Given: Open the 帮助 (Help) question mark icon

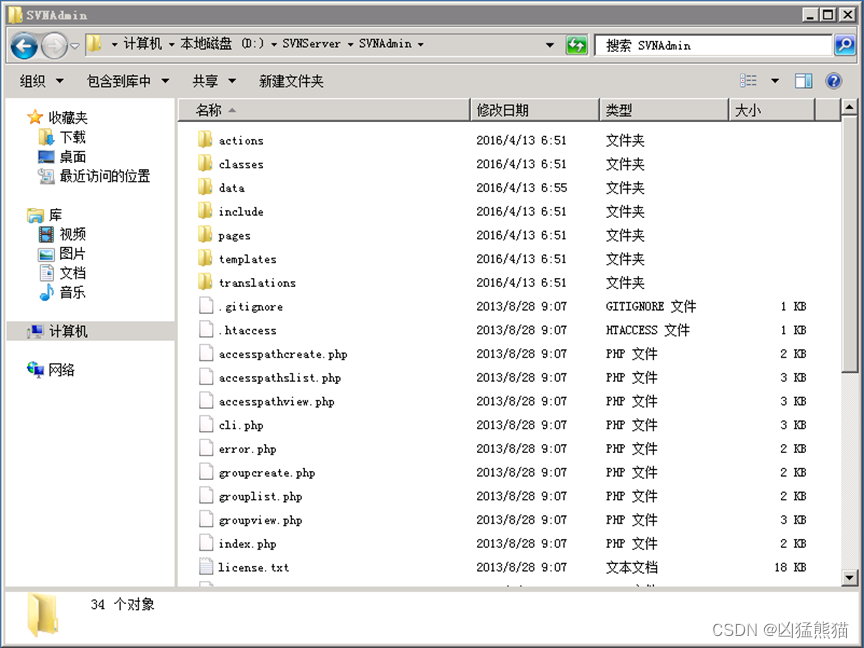Looking at the screenshot, I should [833, 80].
